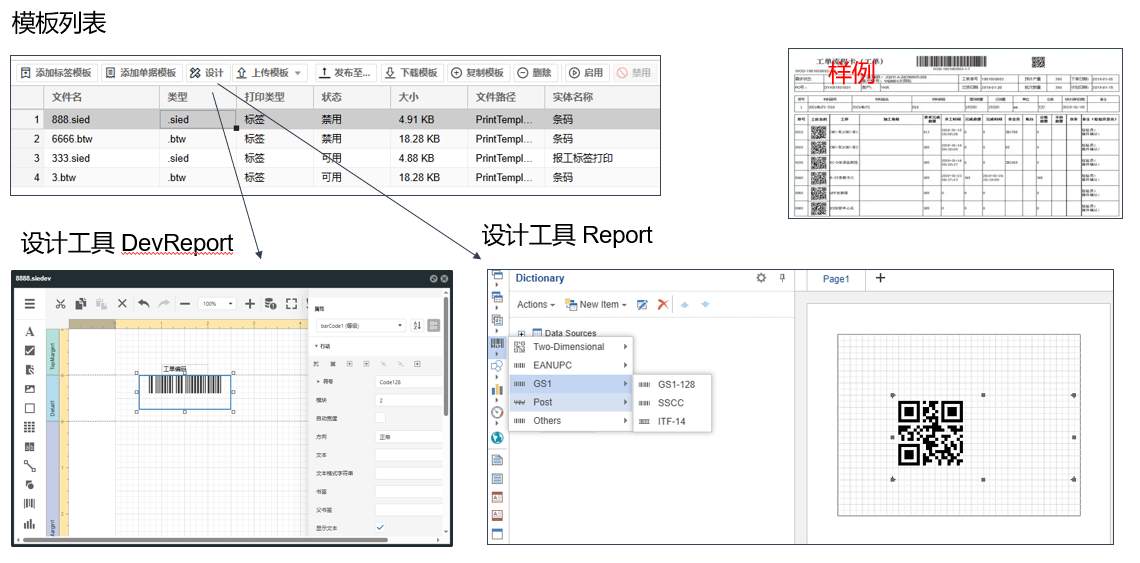Open the DevReport hamburger menu
1140x563 pixels.
(30, 303)
